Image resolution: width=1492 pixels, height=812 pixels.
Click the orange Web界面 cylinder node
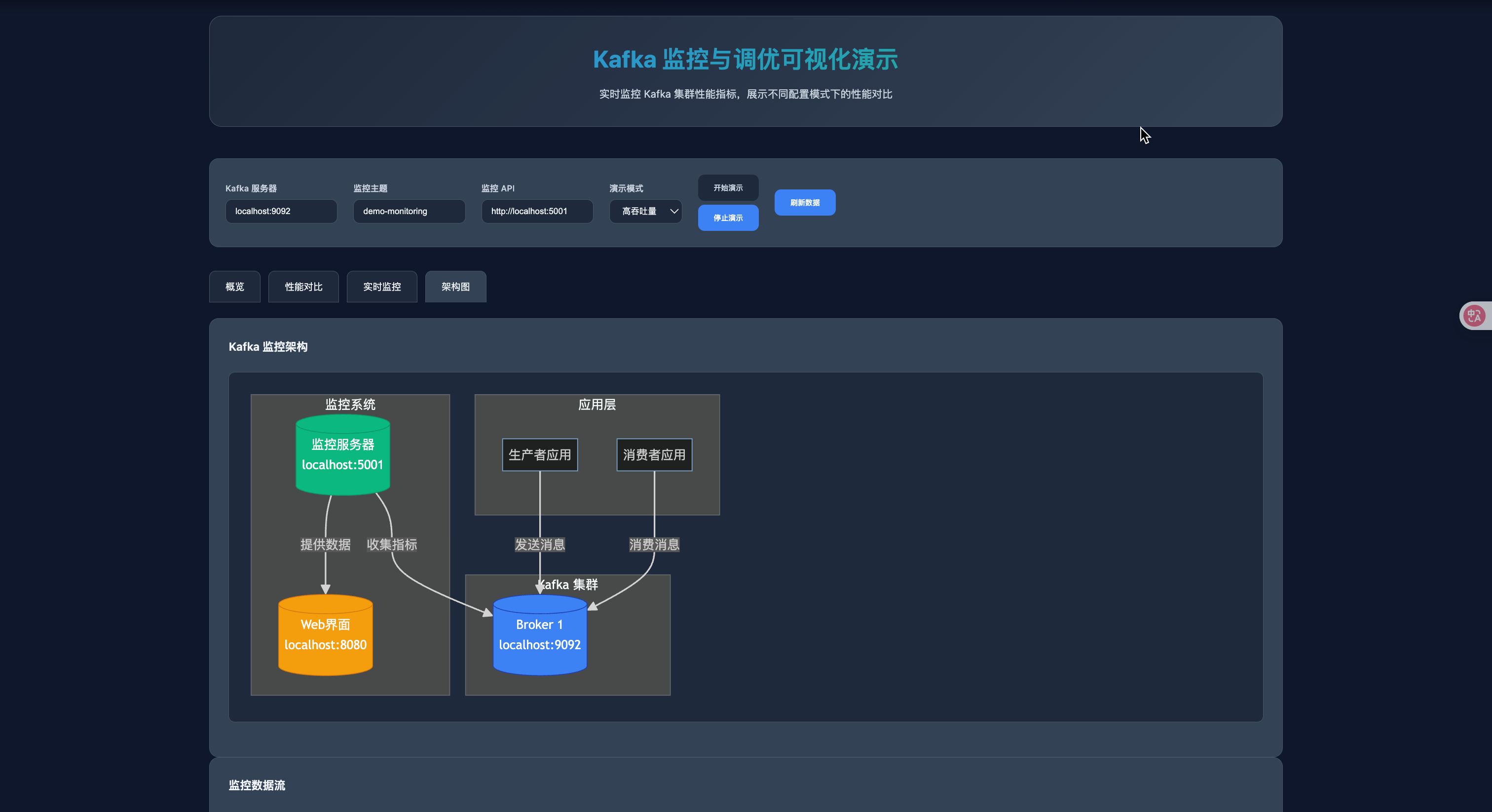point(326,635)
